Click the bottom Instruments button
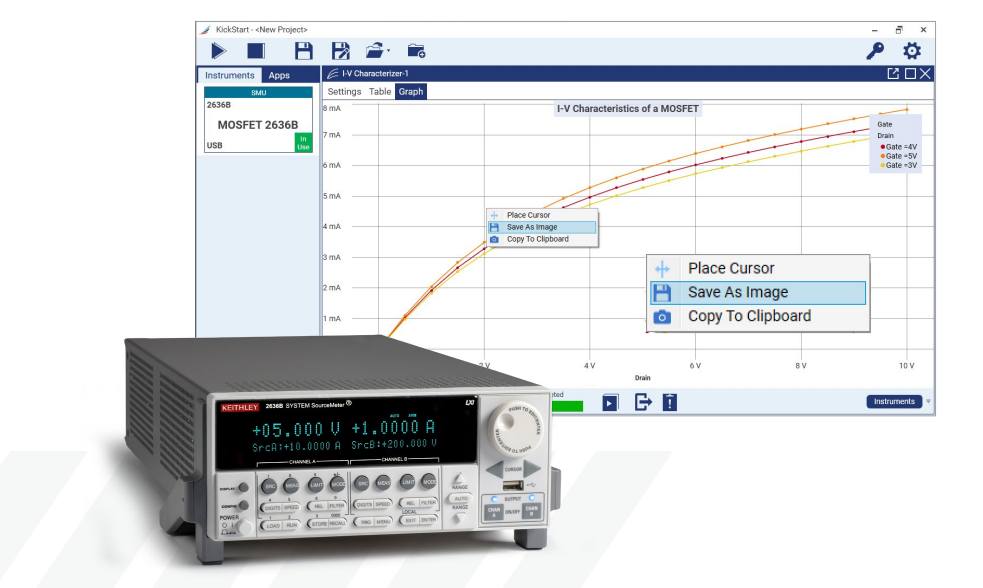The width and height of the screenshot is (983, 588). (894, 401)
